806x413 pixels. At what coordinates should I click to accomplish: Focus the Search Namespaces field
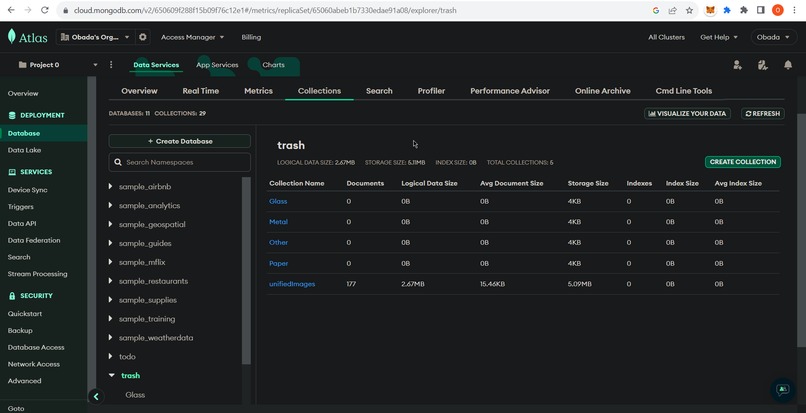tap(179, 162)
